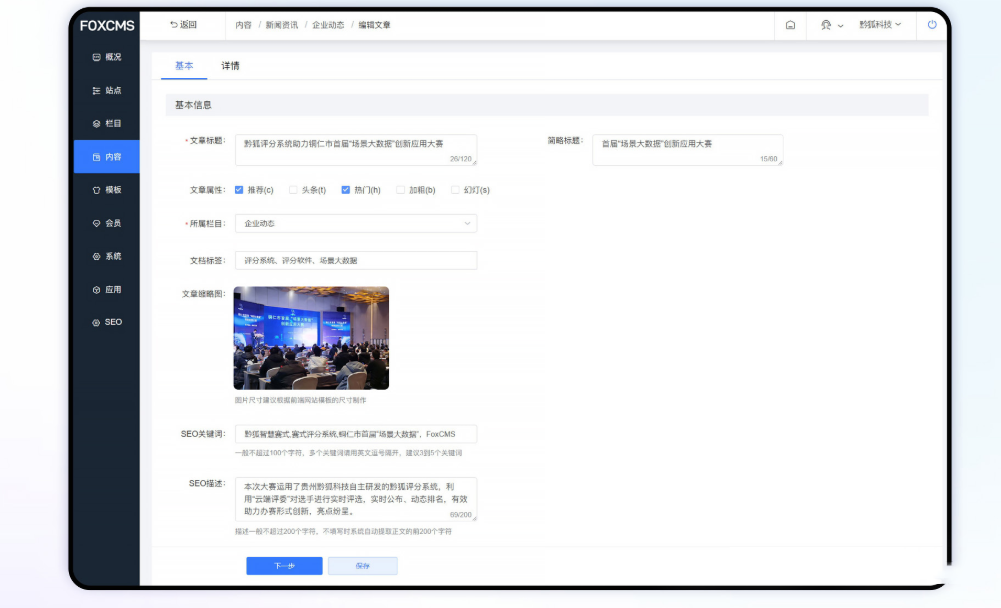Expand the 所属栏目 dropdown showing 企业动态
1001x608 pixels.
pyautogui.click(x=355, y=223)
